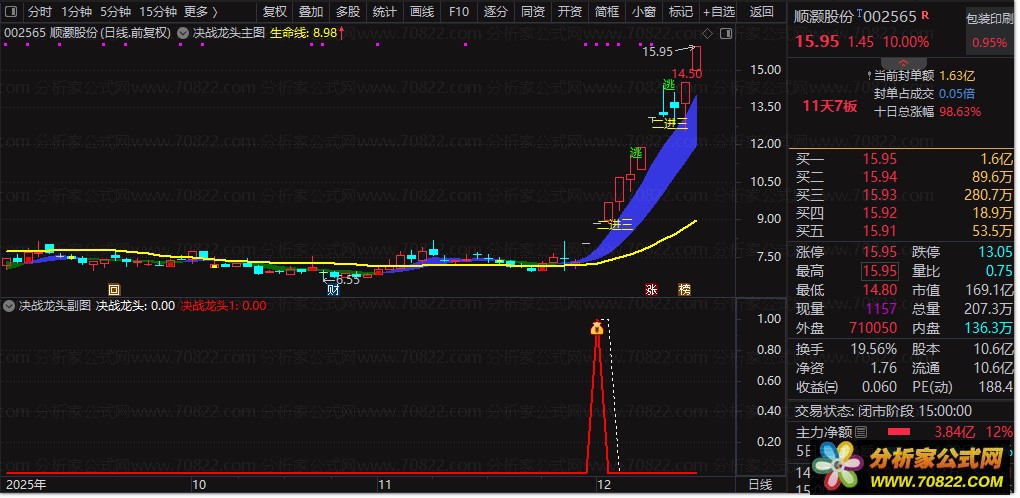The image size is (1020, 498).
Task: Click the 回 marker icon on chart
Action: tap(114, 290)
